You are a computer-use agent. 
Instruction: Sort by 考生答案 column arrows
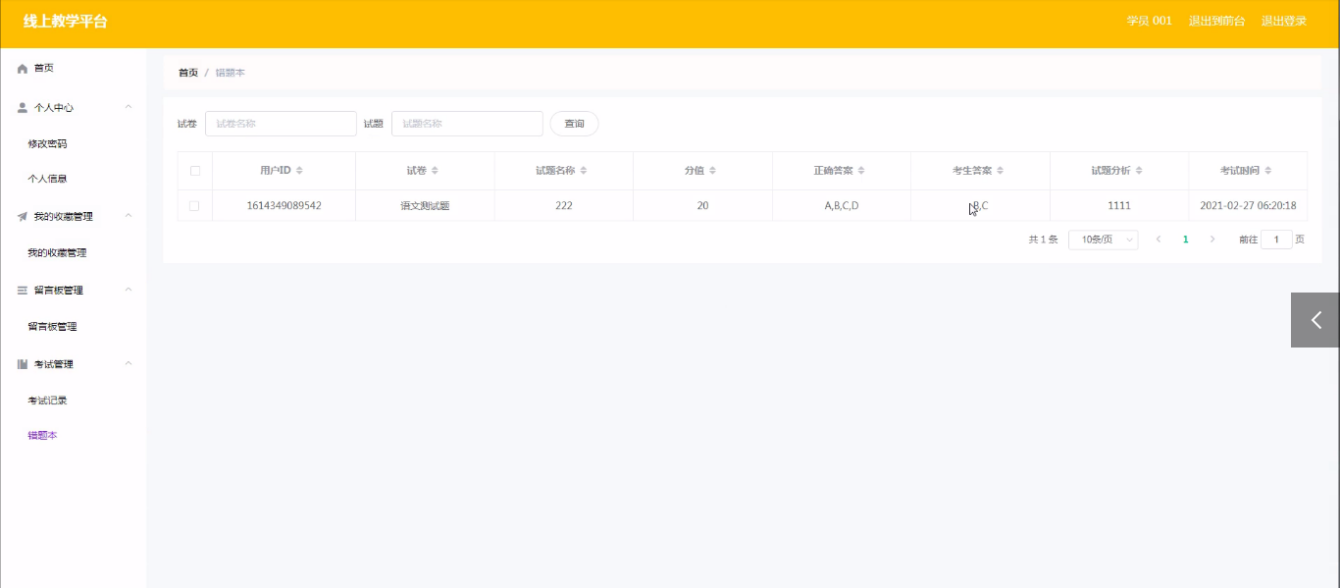(1000, 171)
